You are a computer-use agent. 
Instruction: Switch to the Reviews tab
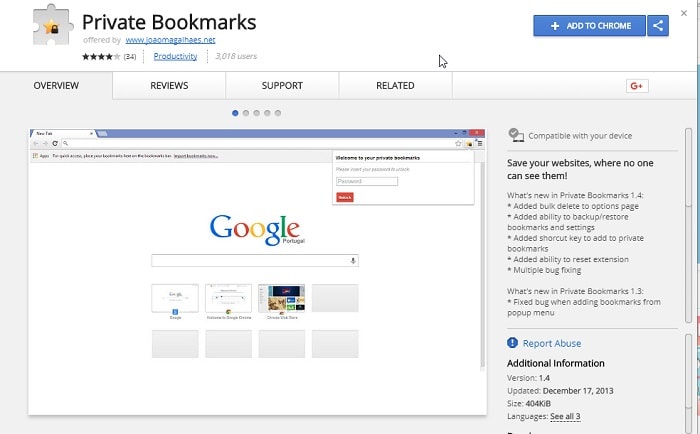click(169, 86)
